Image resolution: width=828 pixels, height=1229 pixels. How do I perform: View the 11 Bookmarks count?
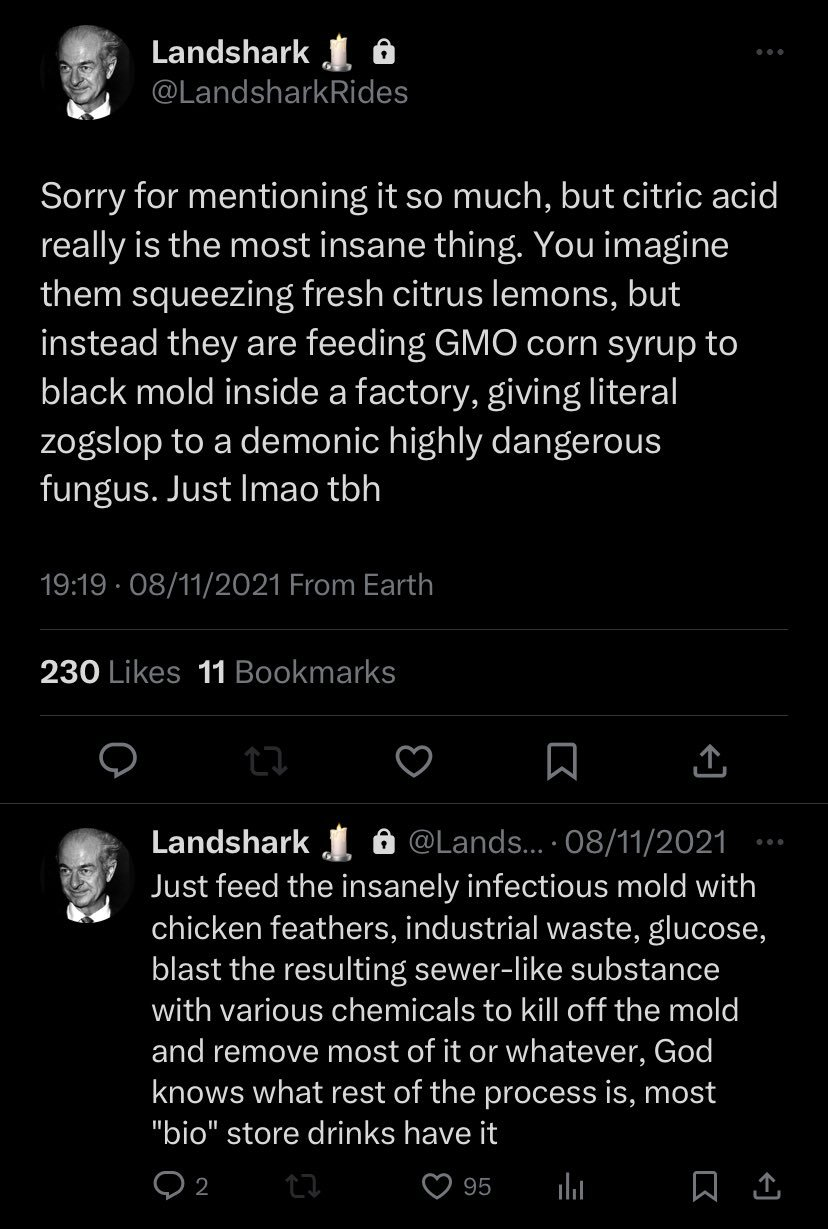point(297,672)
